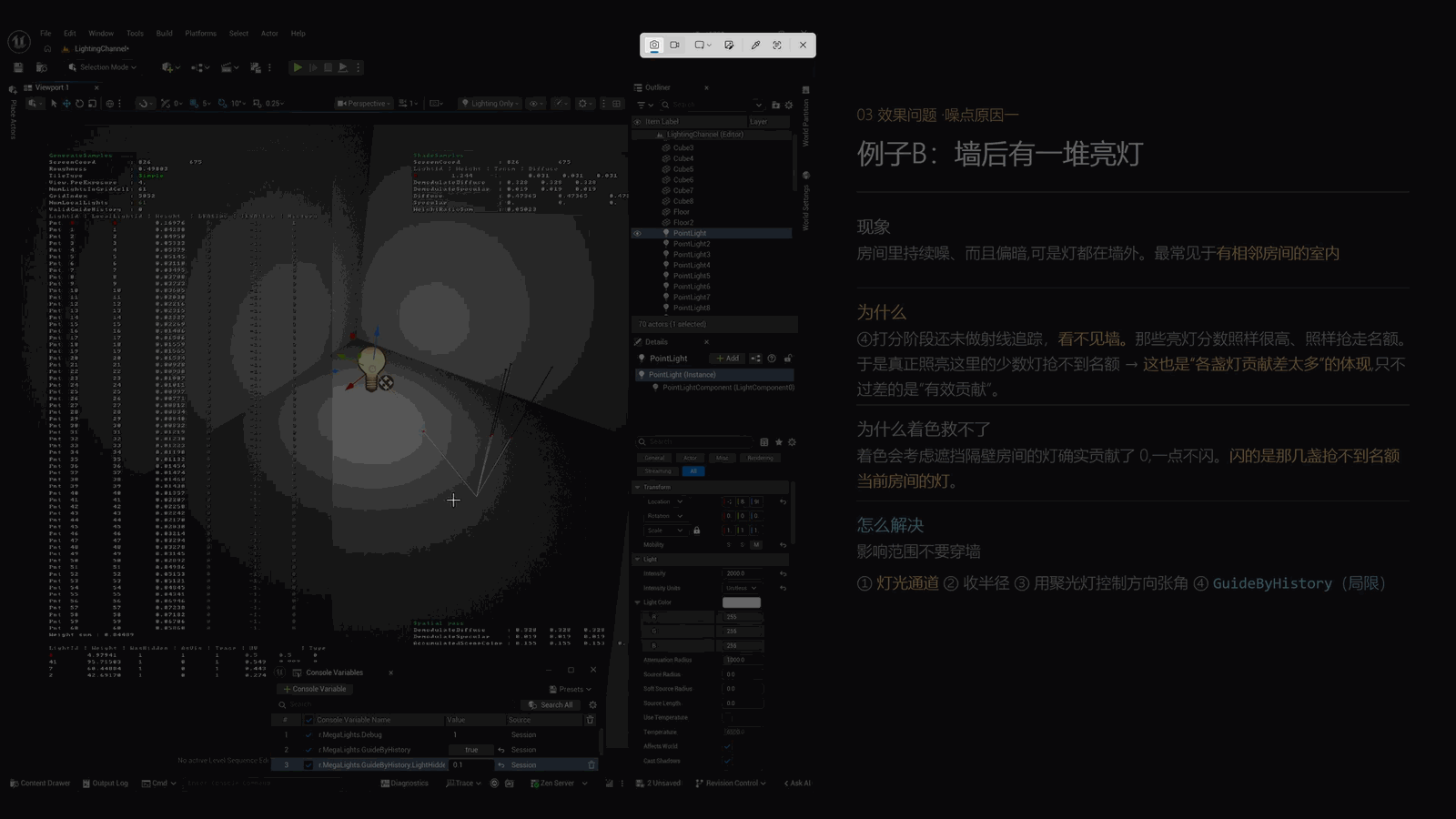Click the Add component button in Details
1456x819 pixels.
click(727, 359)
